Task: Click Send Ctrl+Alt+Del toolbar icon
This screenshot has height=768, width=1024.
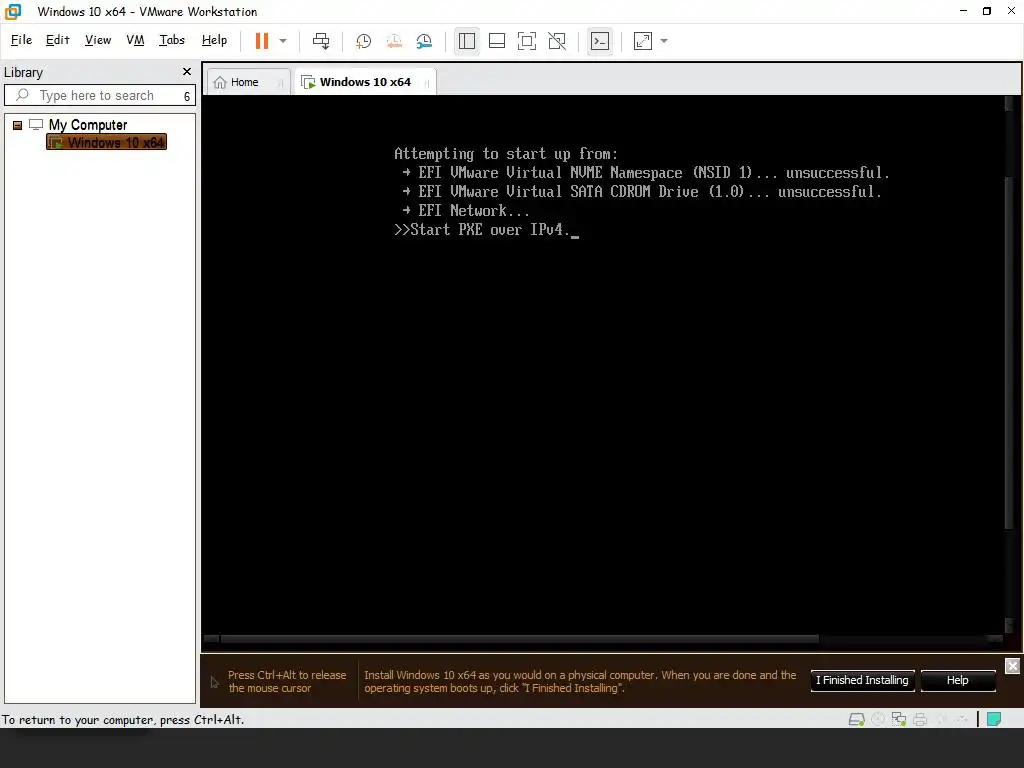Action: coord(321,41)
